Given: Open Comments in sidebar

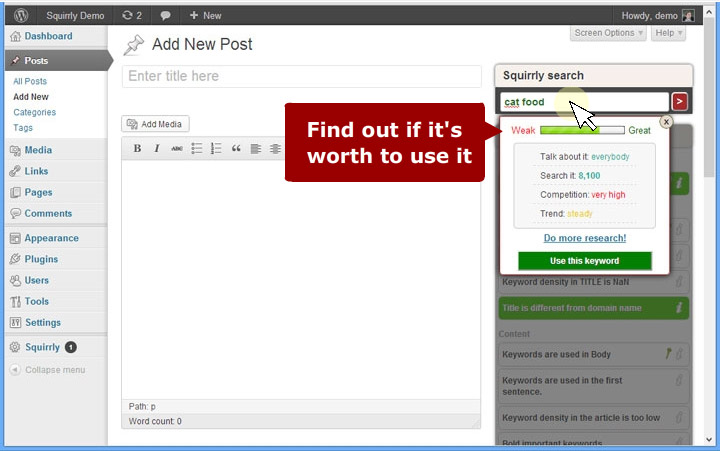Looking at the screenshot, I should point(48,214).
